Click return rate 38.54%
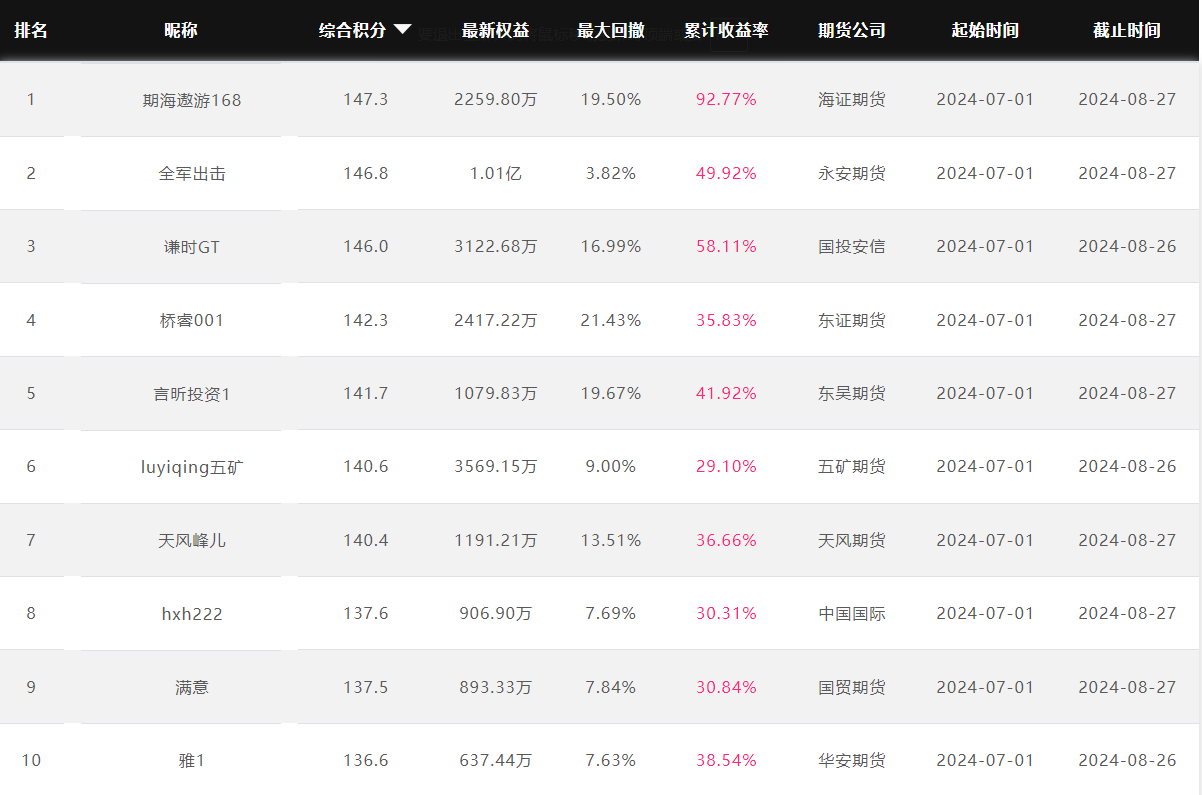 (x=726, y=760)
